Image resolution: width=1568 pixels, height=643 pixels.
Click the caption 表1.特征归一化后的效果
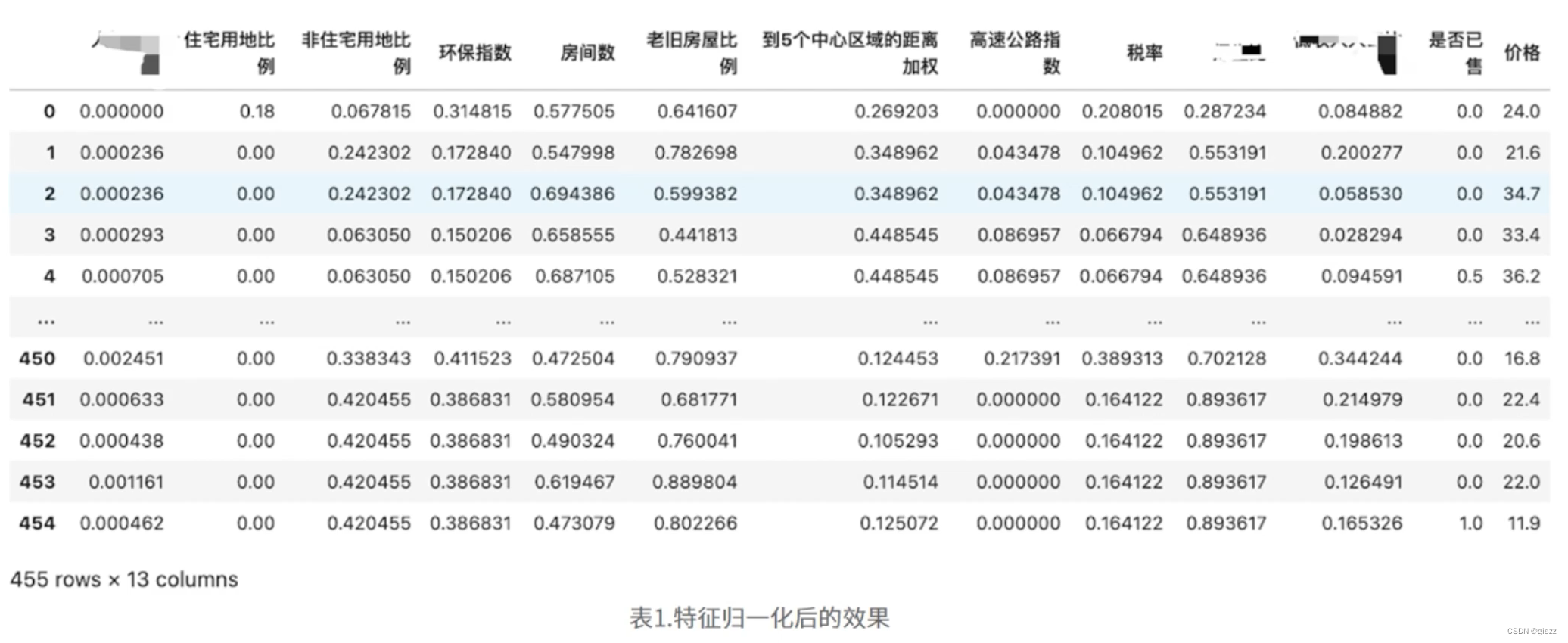(760, 619)
